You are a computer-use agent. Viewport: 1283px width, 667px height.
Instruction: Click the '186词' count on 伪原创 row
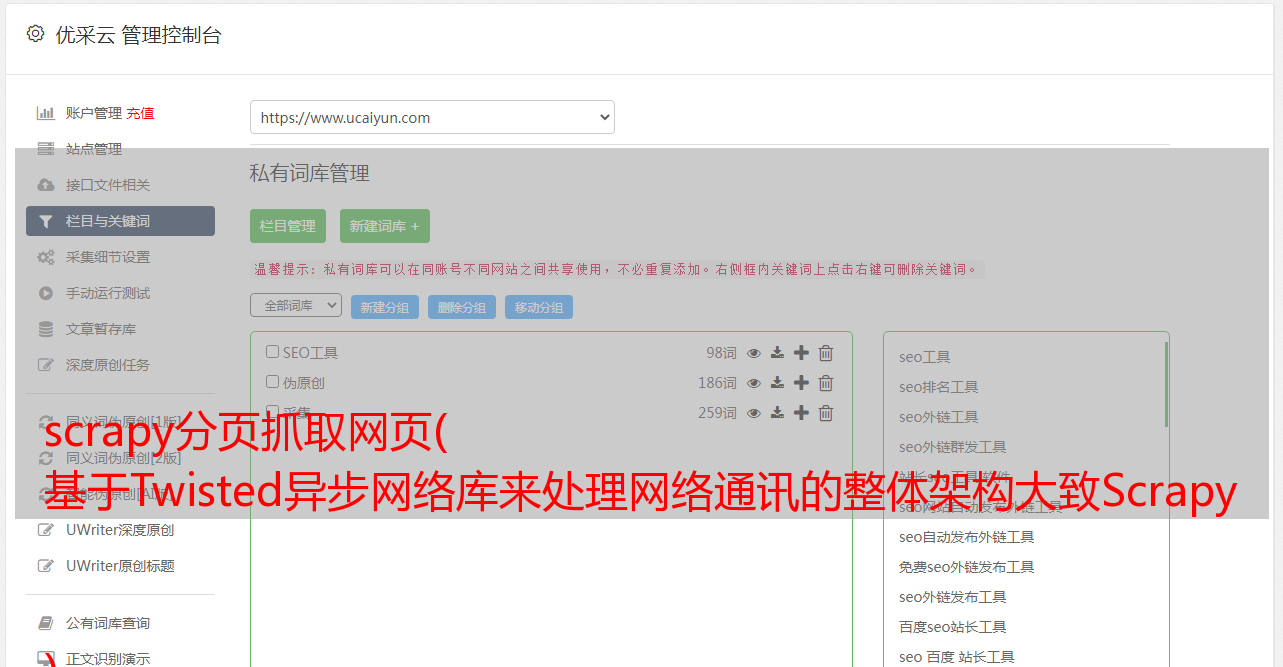(x=717, y=383)
